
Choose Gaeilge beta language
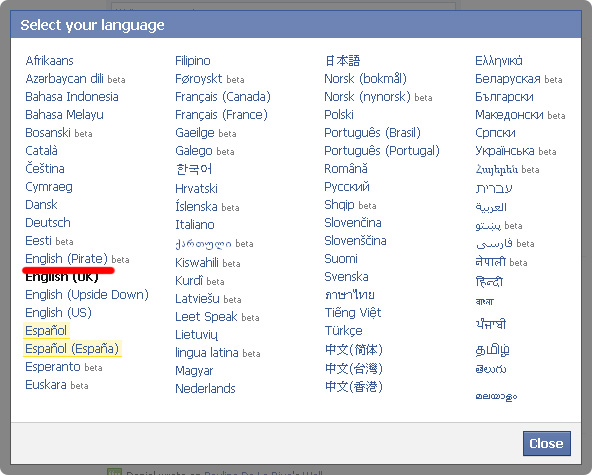pos(195,133)
